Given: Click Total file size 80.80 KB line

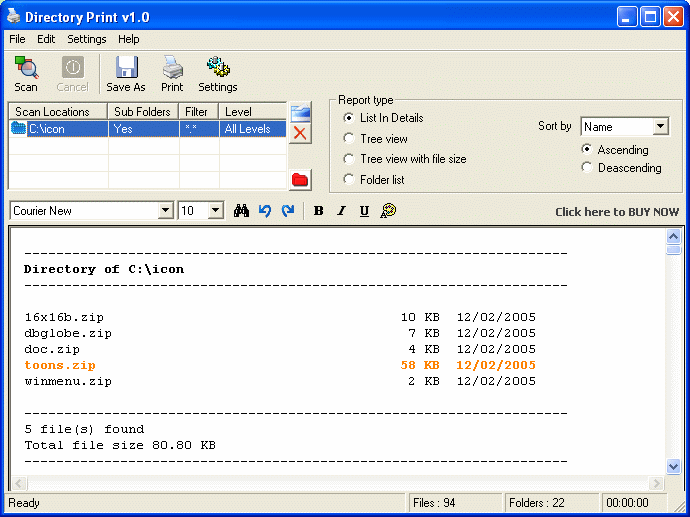Looking at the screenshot, I should [x=120, y=445].
